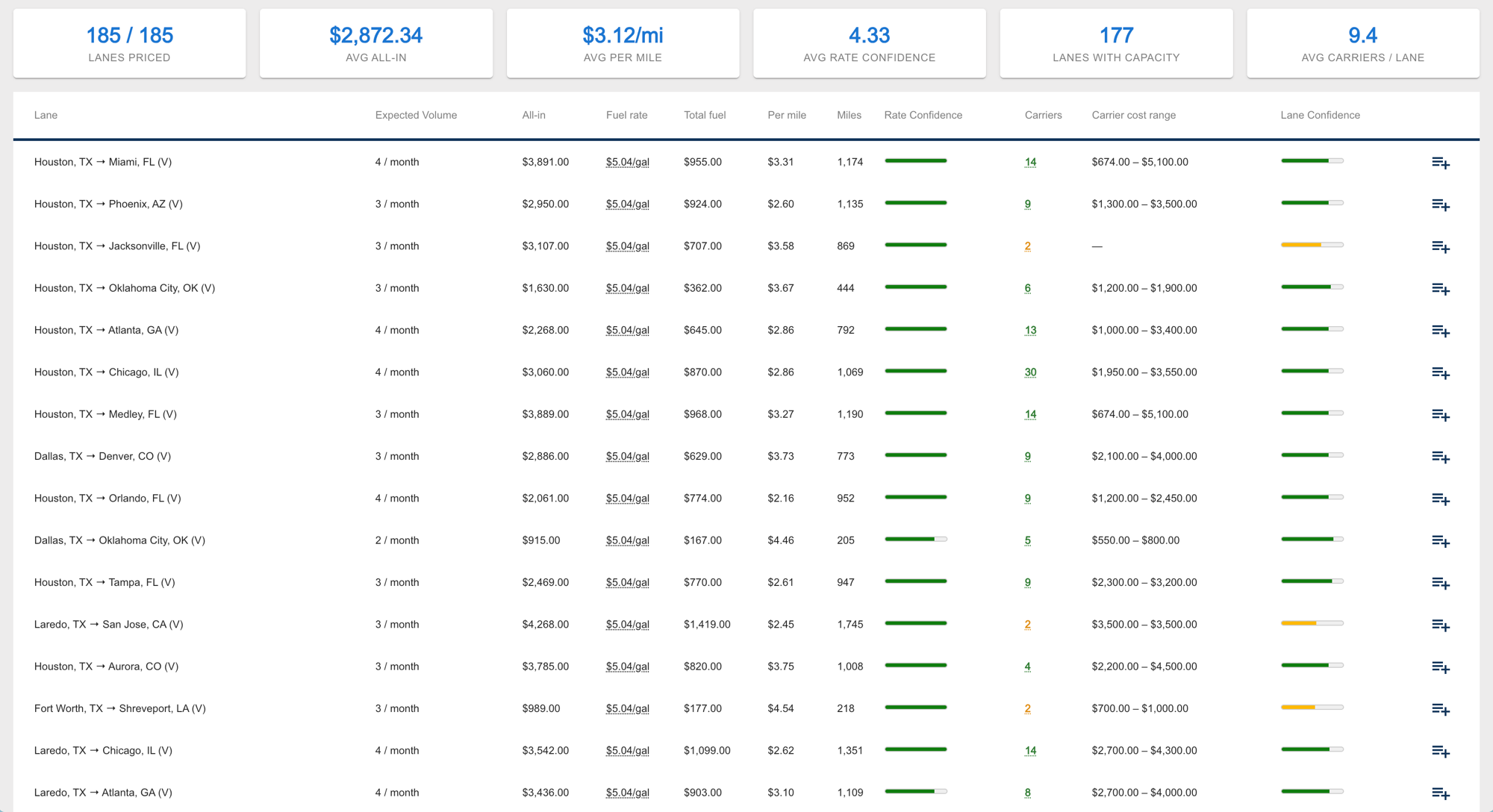Screen dimensions: 1493x812
Task: Sort by Per mile column header
Action: [x=787, y=115]
